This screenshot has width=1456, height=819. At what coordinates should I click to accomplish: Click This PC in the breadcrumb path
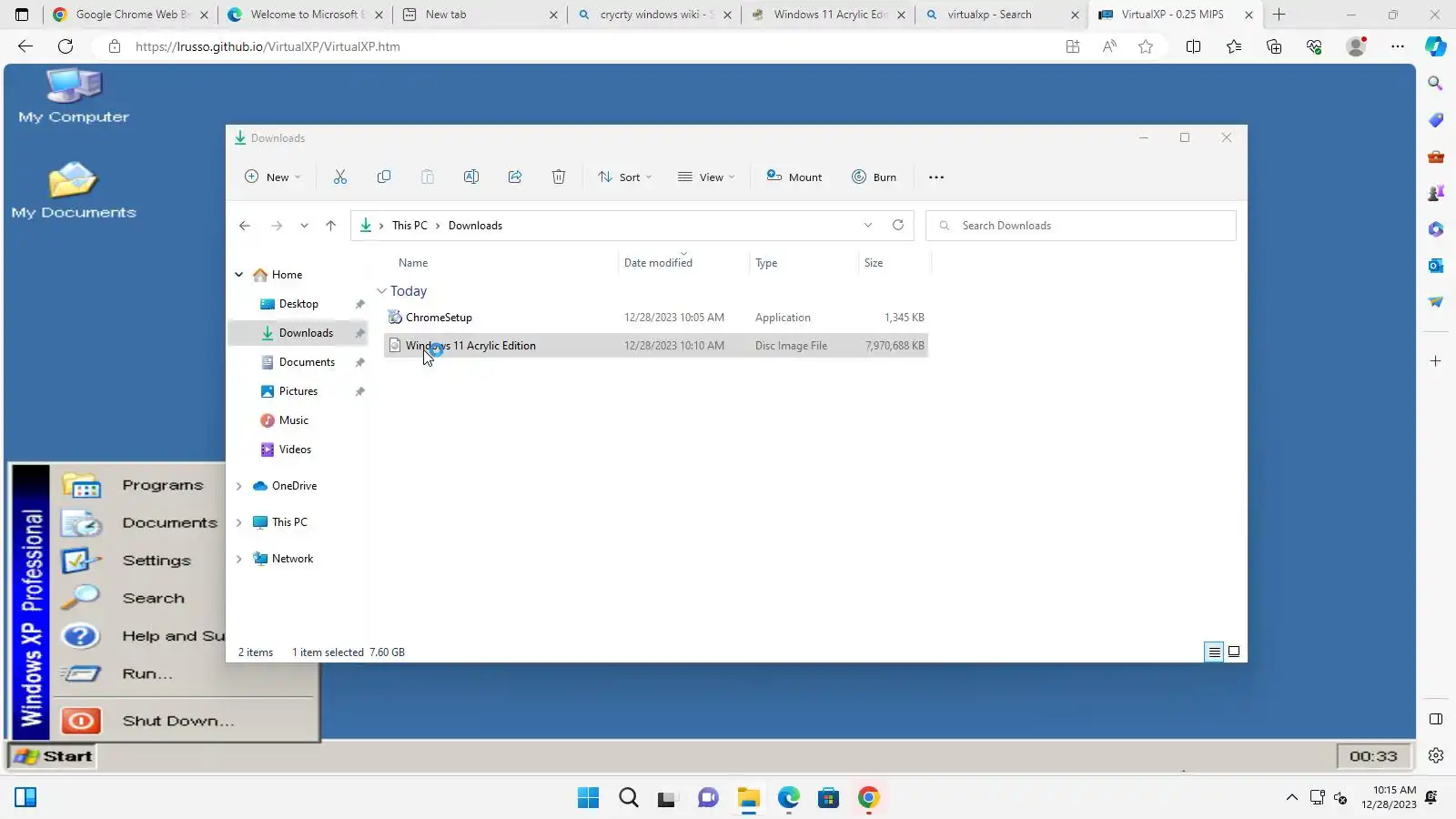(409, 226)
